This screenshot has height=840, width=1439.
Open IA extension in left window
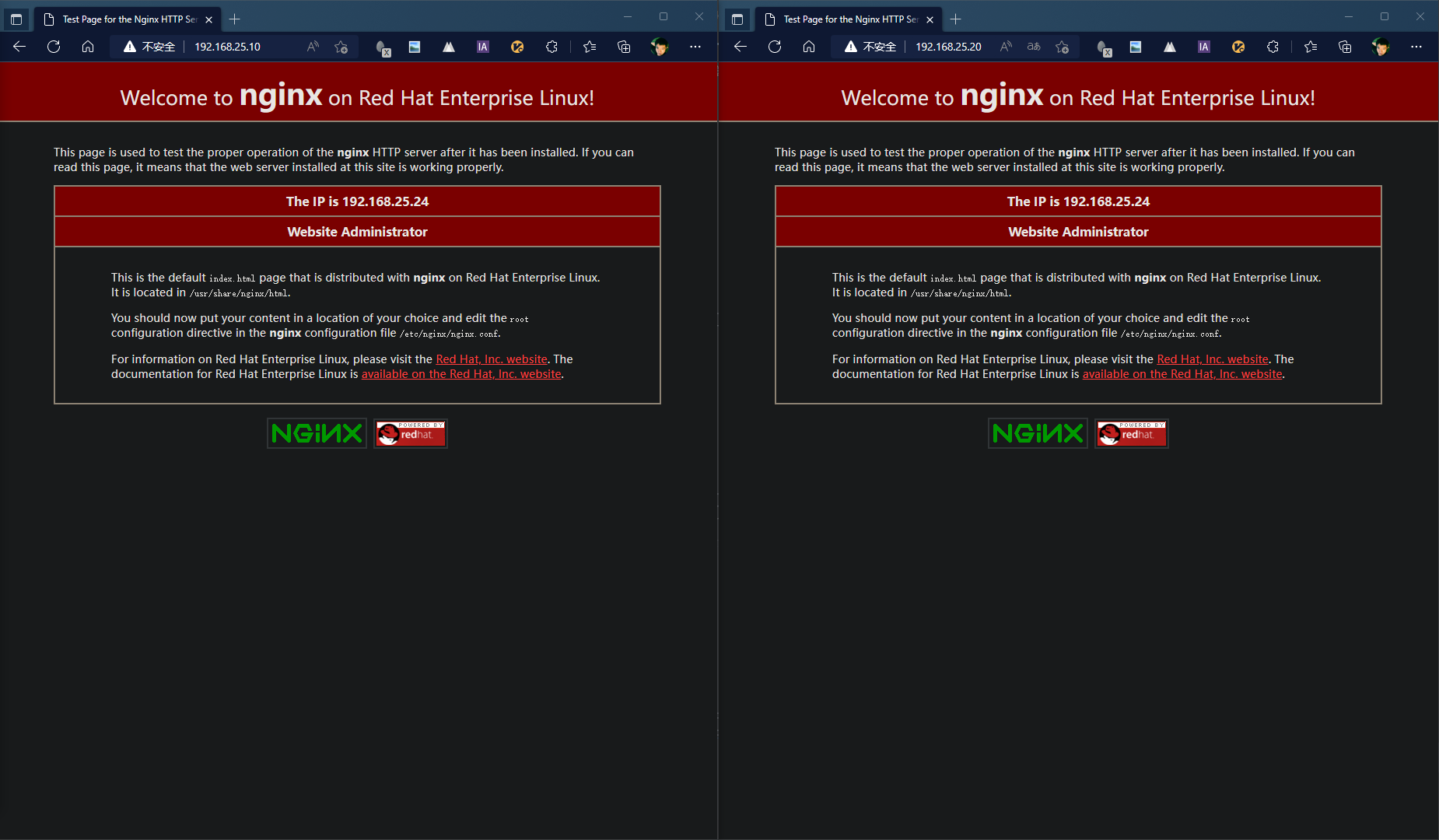pos(483,47)
